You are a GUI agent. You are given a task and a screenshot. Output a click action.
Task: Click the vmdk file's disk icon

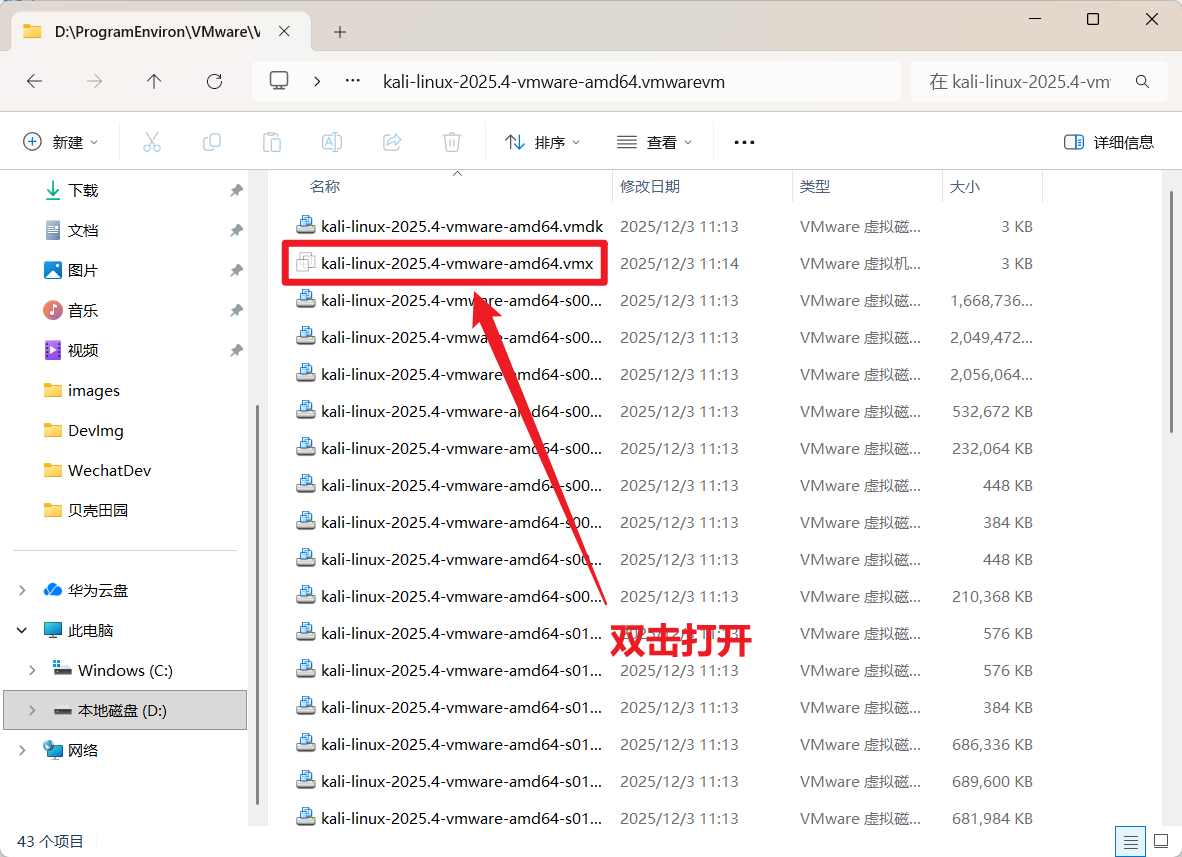305,225
